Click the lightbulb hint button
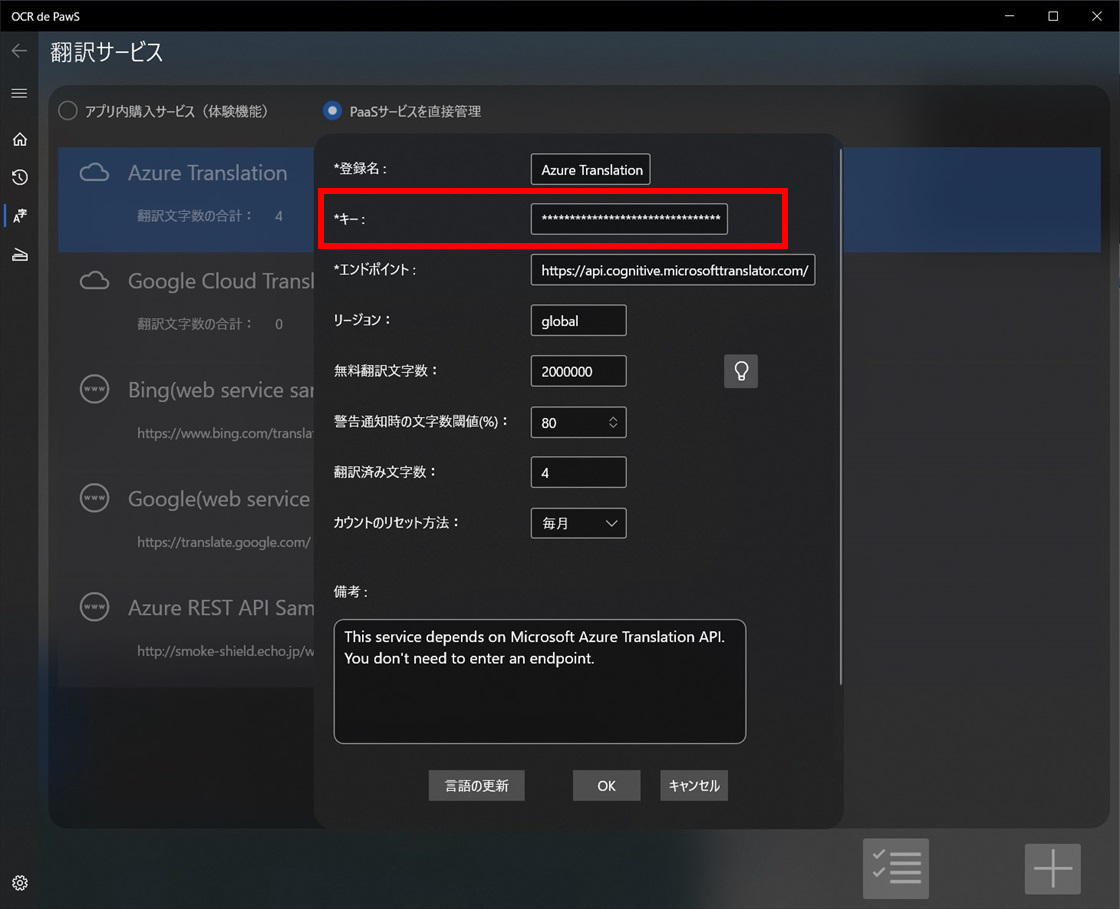The width and height of the screenshot is (1120, 909). (740, 371)
